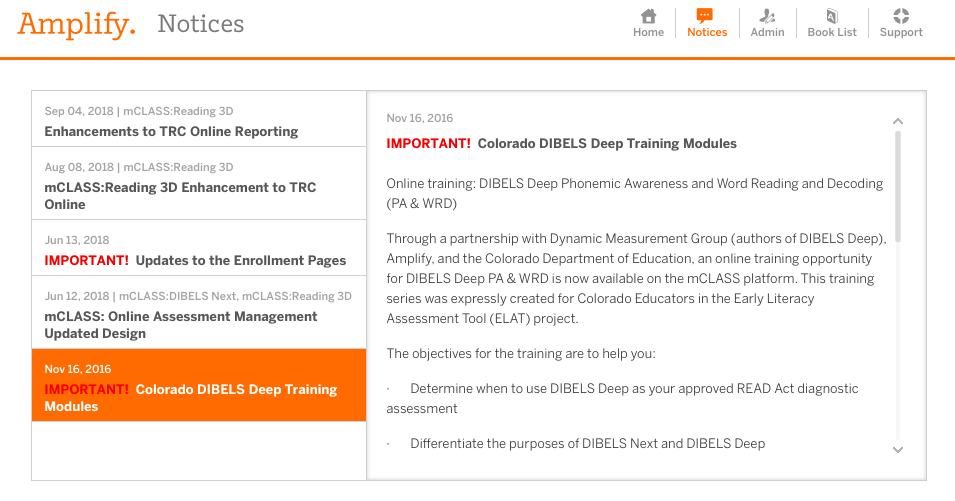This screenshot has width=955, height=501.
Task: Click the detail pane title 'Colorado DIBELS Deep Training Modules'
Action: pos(607,144)
